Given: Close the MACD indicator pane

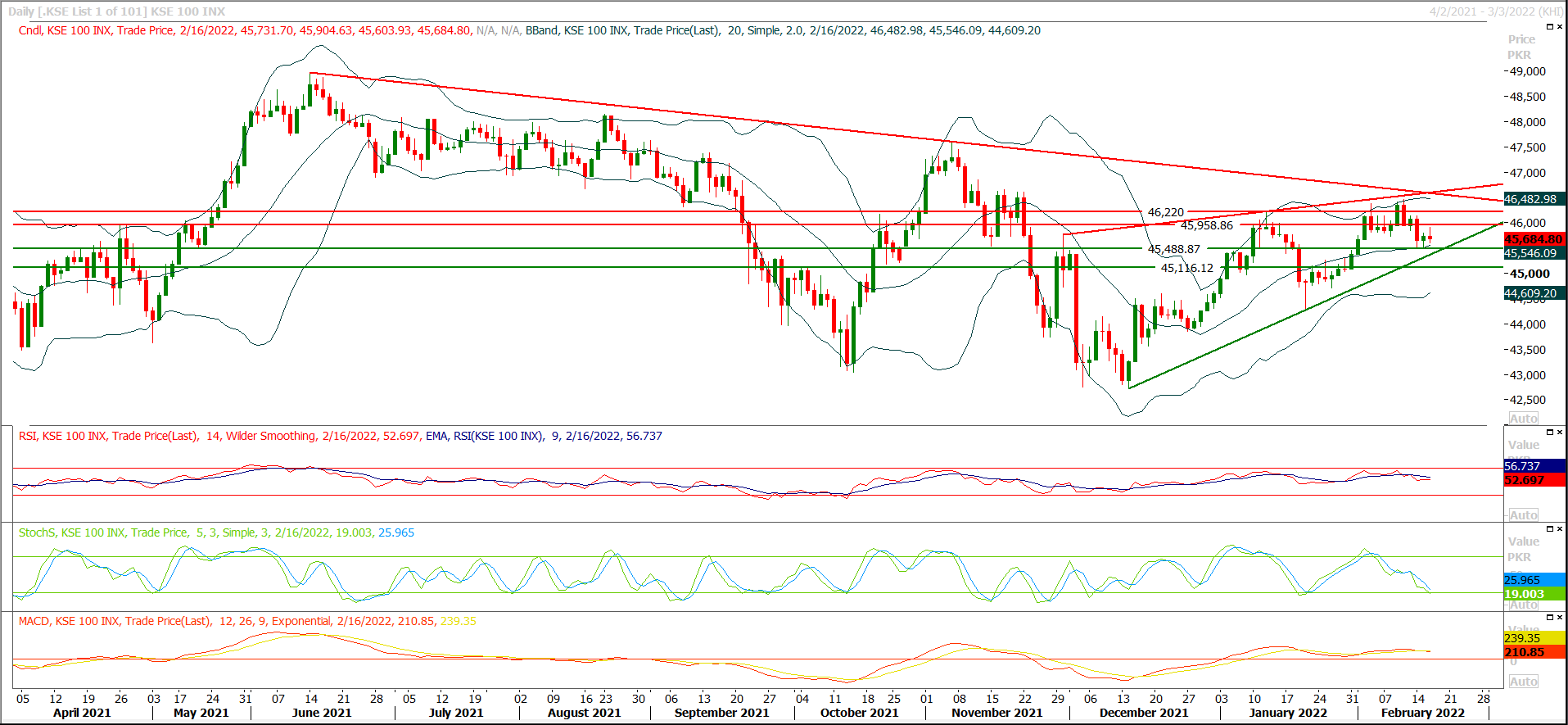Looking at the screenshot, I should click(1559, 617).
